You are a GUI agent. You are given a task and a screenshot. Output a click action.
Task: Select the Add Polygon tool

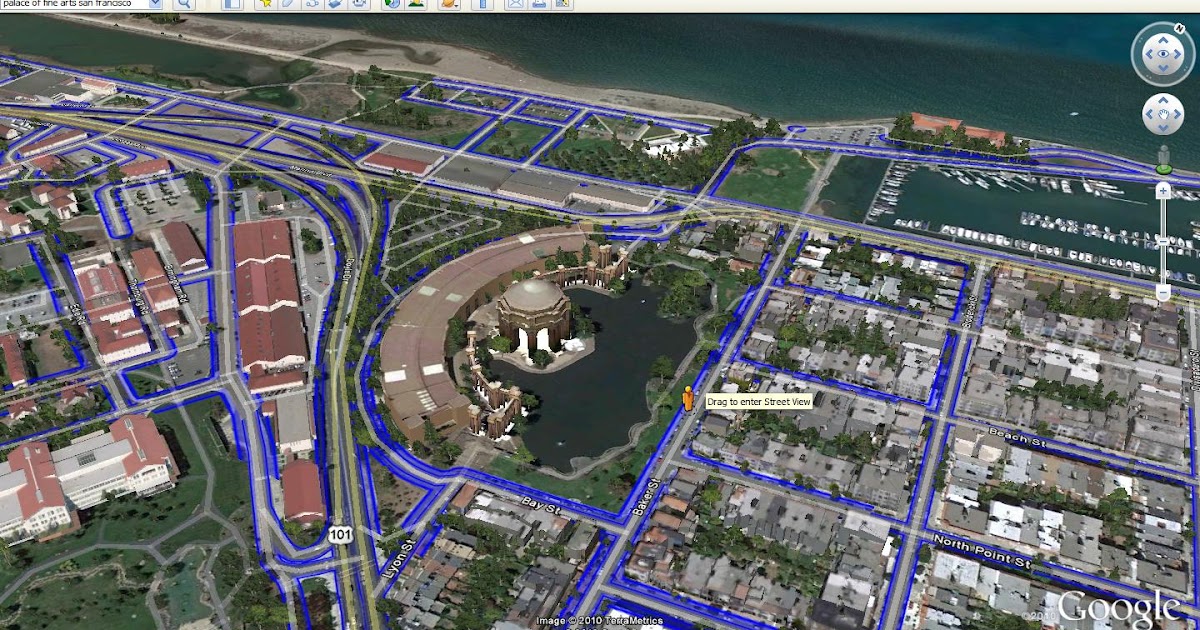[x=289, y=4]
